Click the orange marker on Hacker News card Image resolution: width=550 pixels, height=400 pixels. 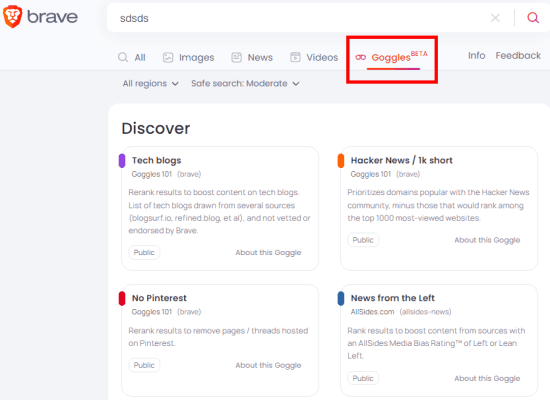coord(341,161)
